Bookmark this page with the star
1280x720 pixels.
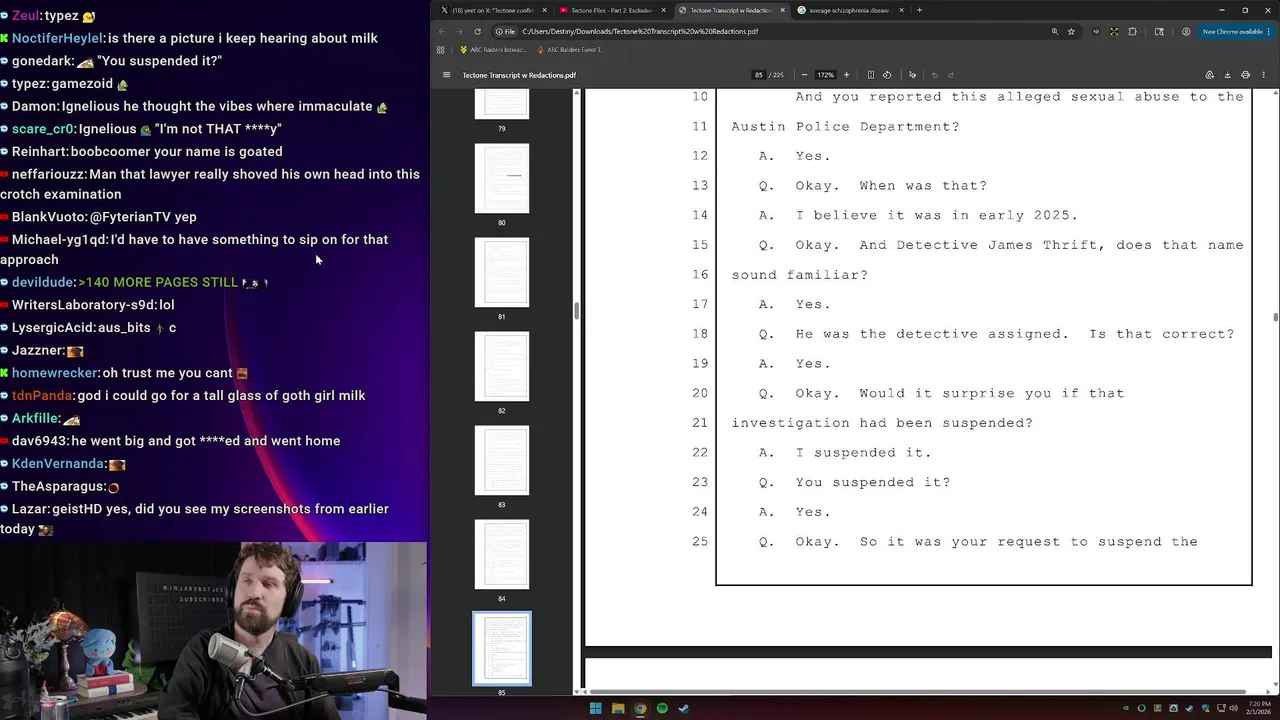[x=1071, y=32]
